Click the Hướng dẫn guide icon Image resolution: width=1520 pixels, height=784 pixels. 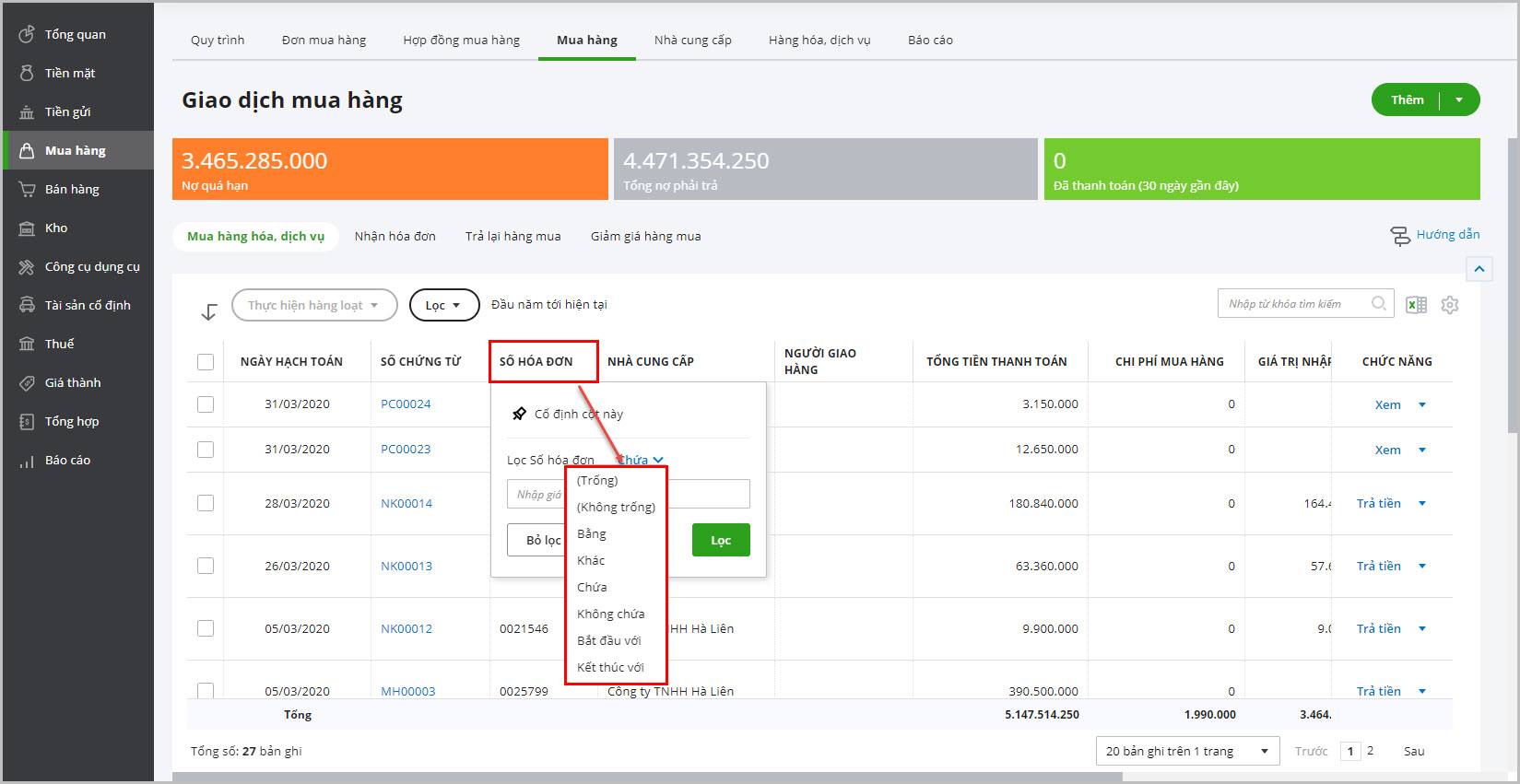[x=1400, y=236]
